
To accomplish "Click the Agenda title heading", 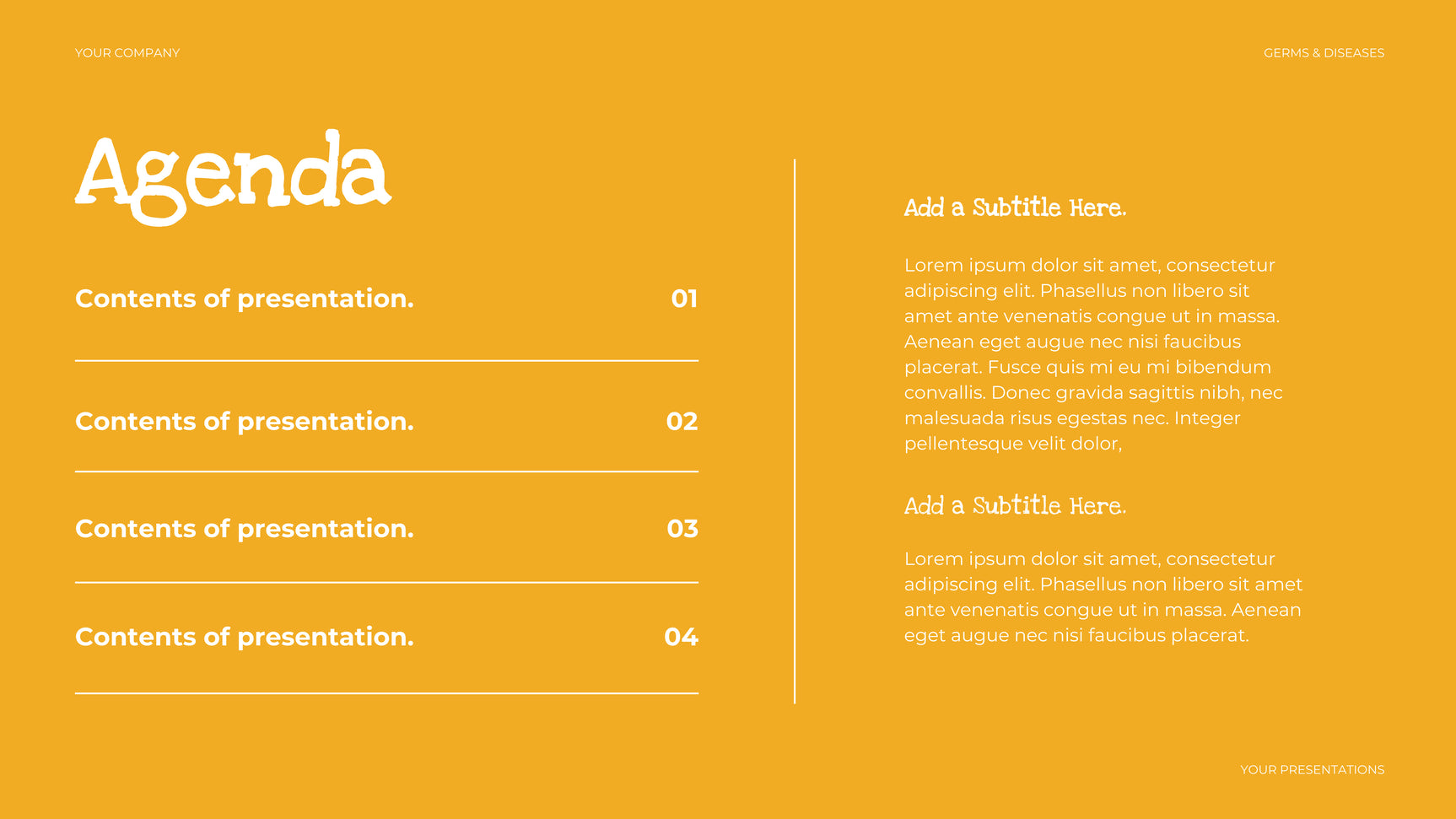I will [233, 177].
